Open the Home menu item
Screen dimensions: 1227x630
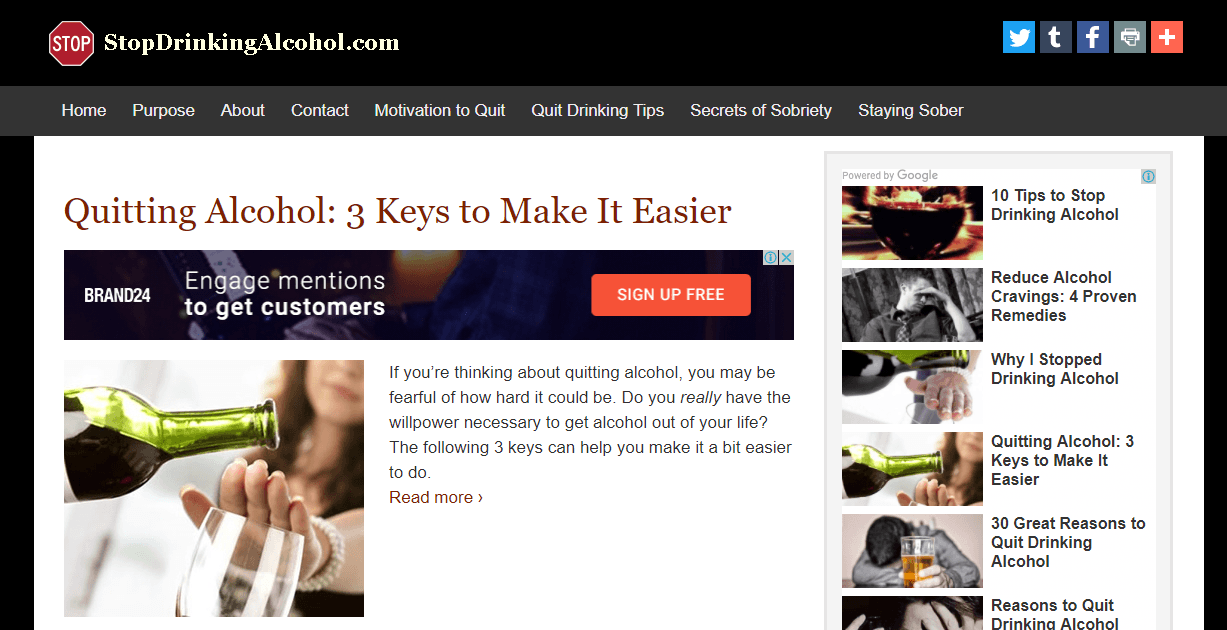(84, 111)
